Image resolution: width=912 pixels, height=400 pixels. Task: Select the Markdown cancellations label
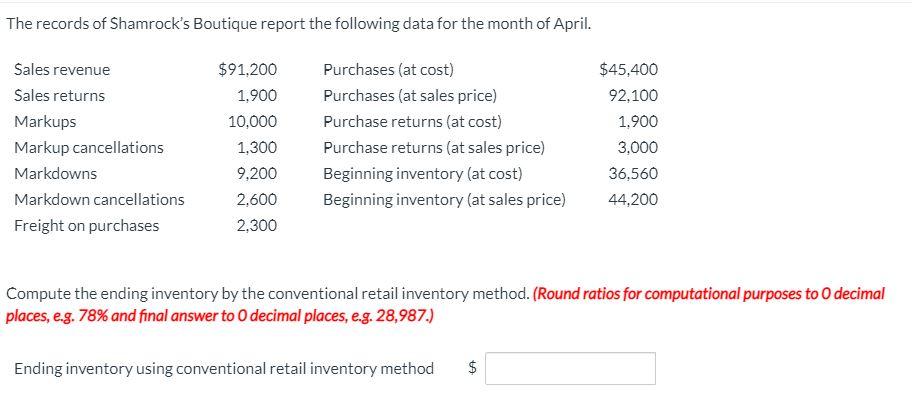click(99, 200)
